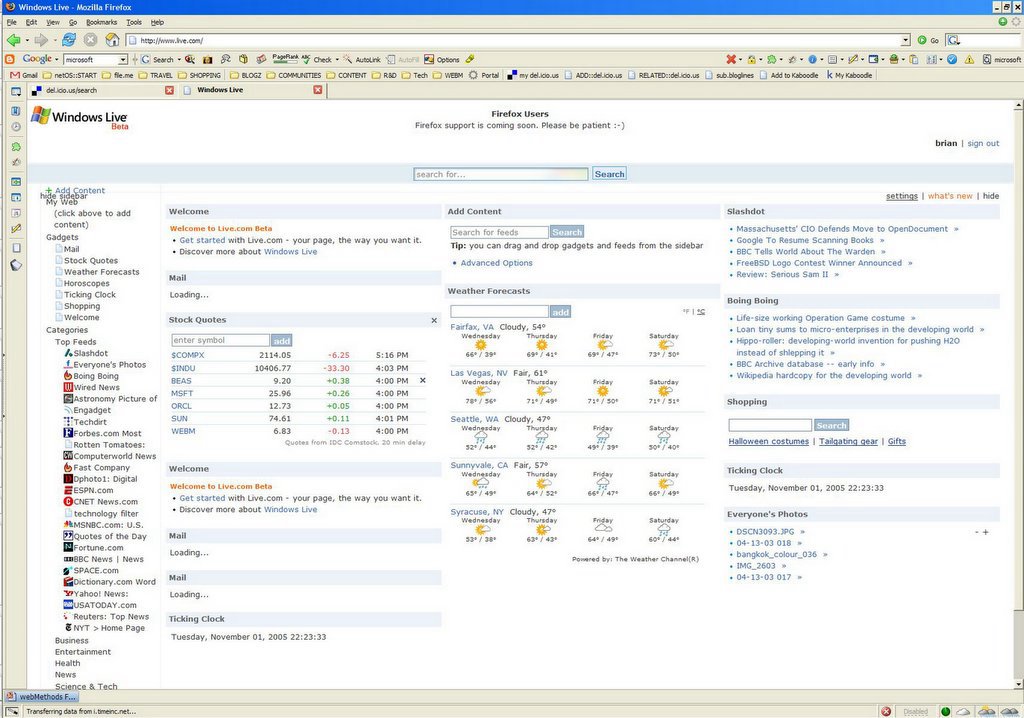Click the AutoLink wand button
1024x718 pixels.
[x=362, y=59]
